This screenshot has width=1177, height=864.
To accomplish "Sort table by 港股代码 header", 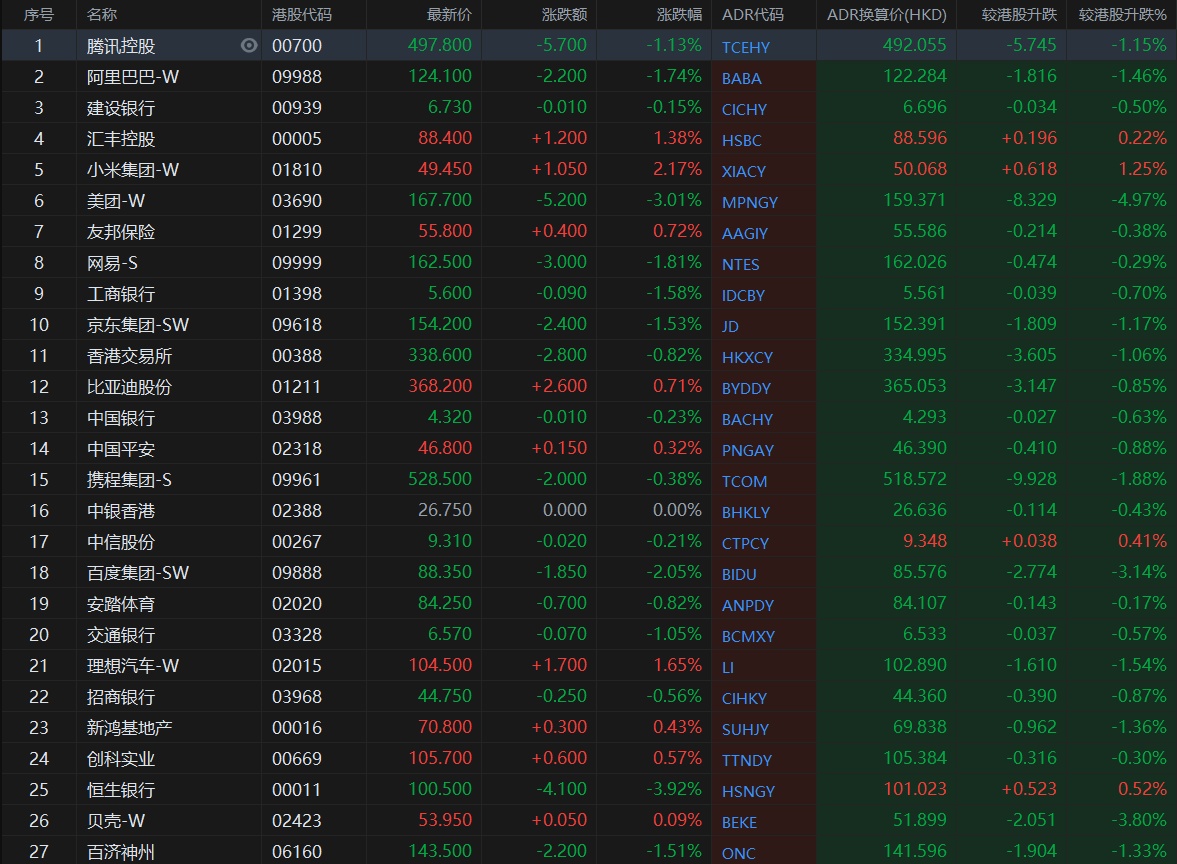I will click(x=302, y=15).
